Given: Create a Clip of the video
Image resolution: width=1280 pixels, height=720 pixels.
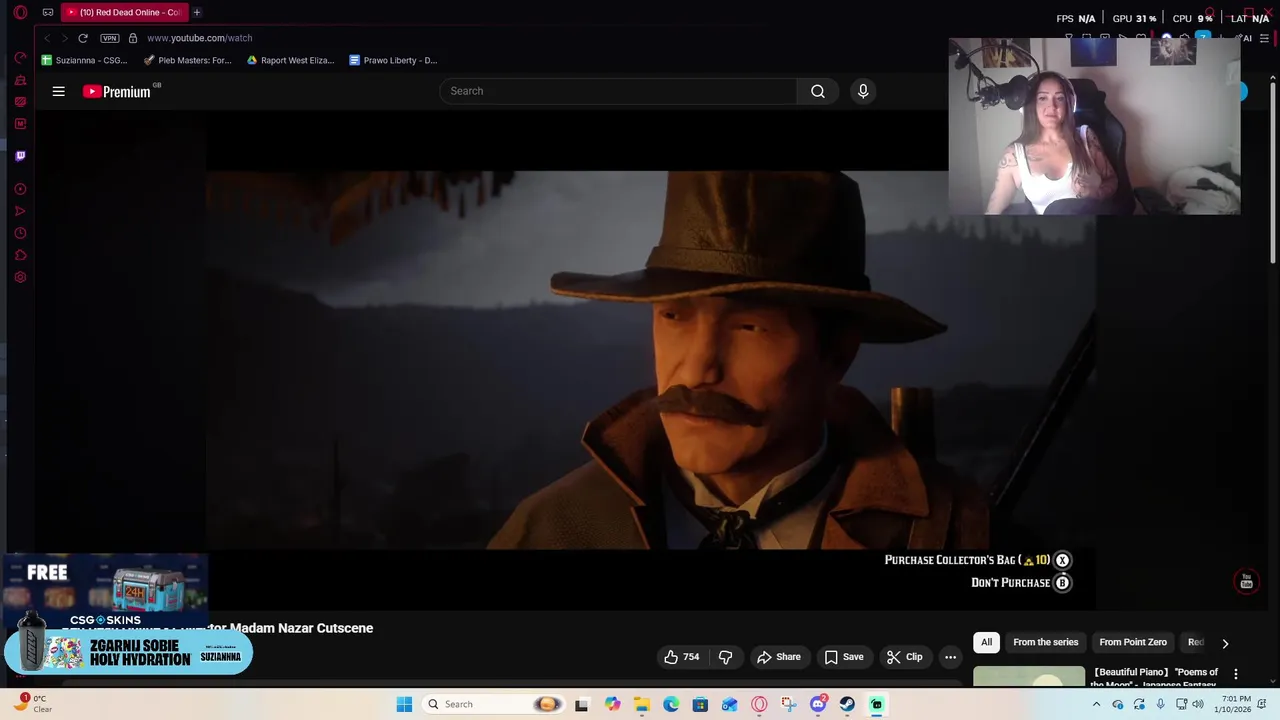Looking at the screenshot, I should click(904, 657).
